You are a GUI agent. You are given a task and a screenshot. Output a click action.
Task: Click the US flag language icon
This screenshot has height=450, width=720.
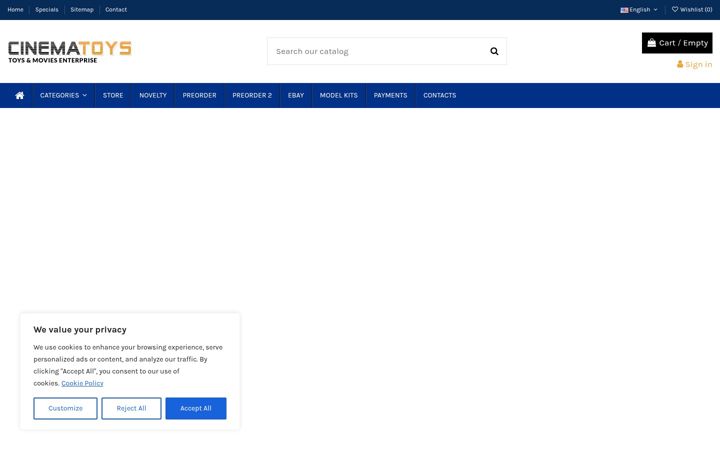(x=624, y=10)
